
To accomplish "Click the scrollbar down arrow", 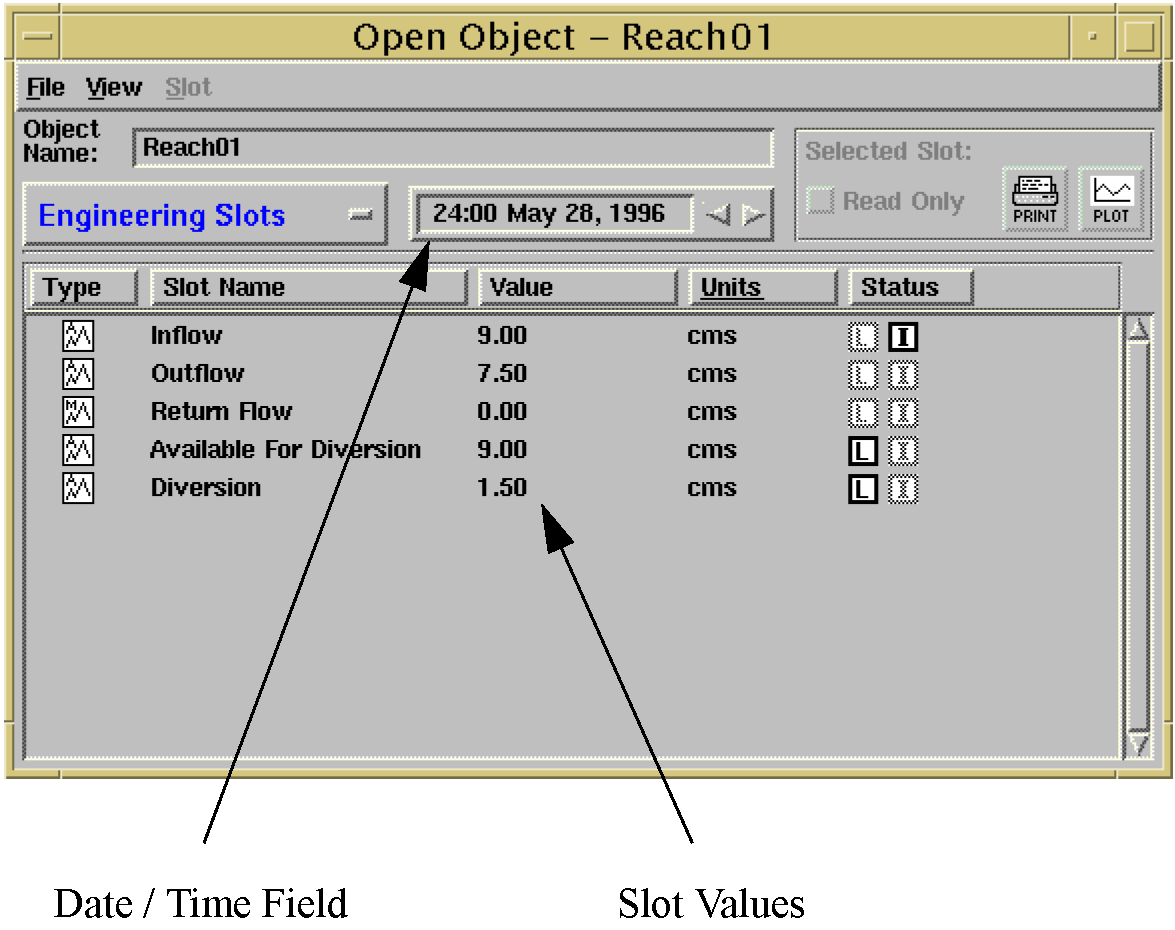I will coord(1138,745).
